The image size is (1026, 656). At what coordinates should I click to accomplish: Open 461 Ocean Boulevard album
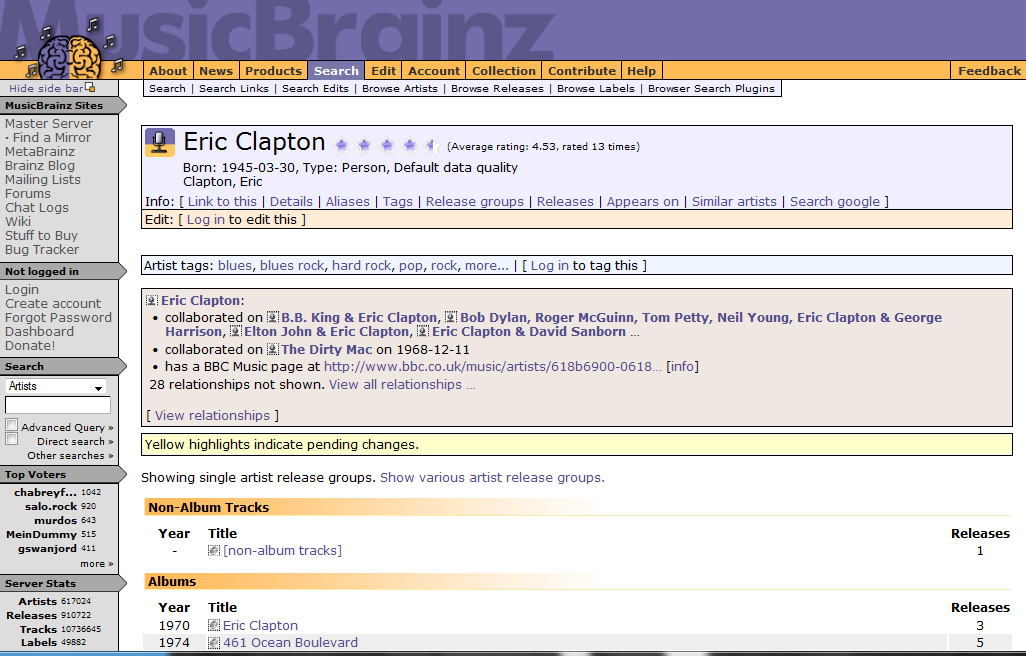coord(291,642)
